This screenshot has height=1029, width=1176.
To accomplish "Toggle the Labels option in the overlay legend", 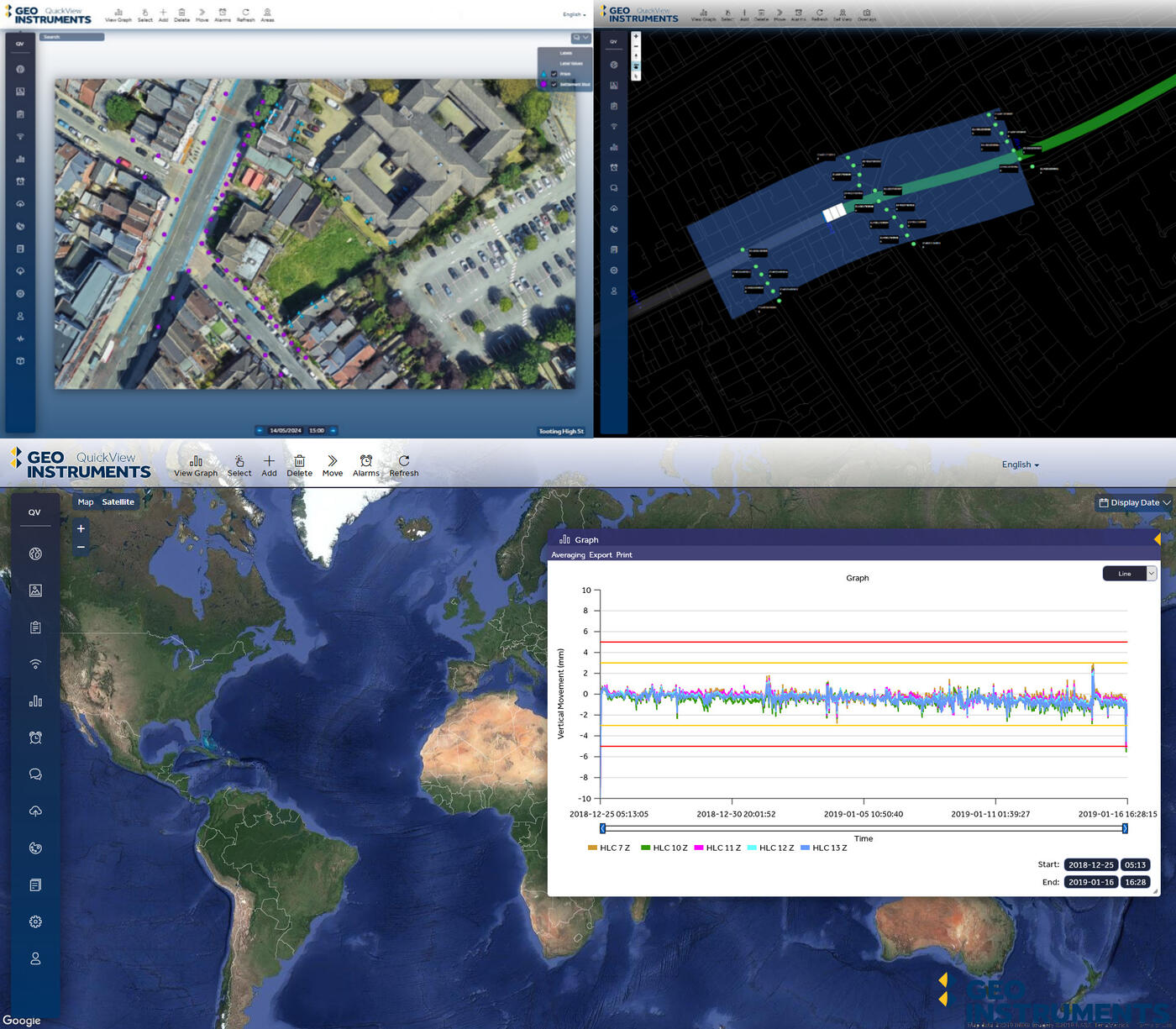I will (564, 53).
